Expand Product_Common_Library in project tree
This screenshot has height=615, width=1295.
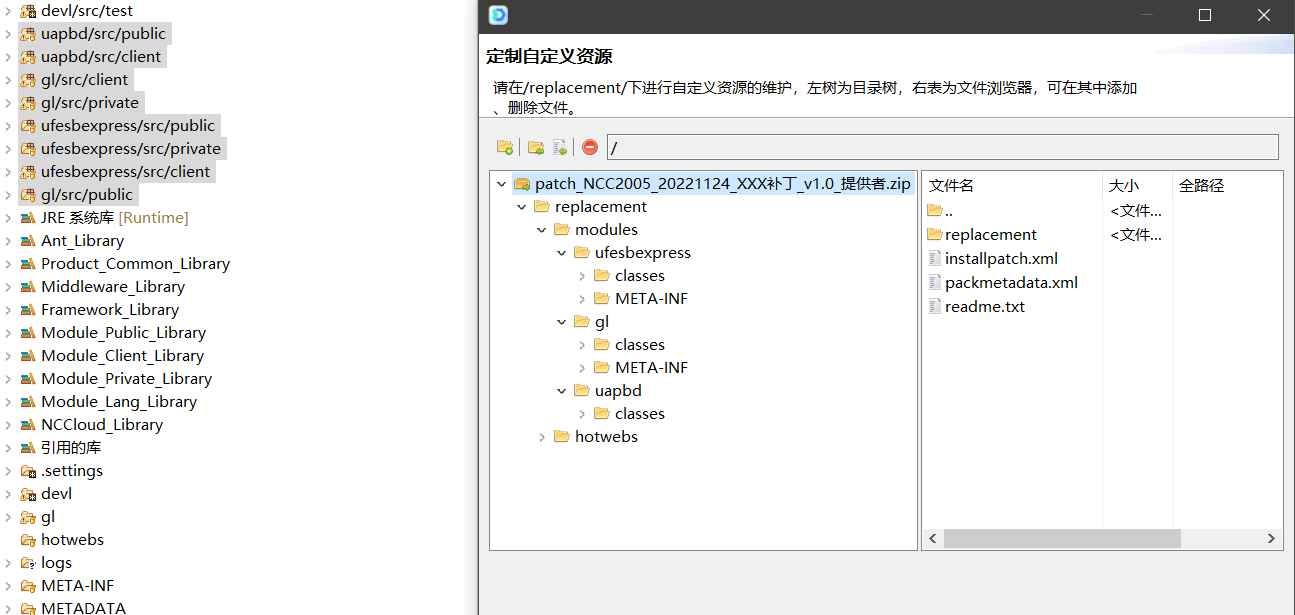click(8, 264)
